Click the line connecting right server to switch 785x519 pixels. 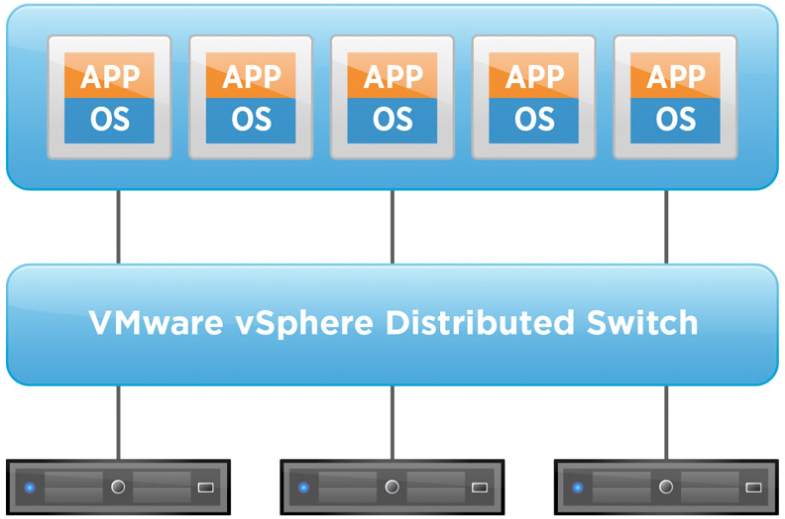tap(666, 422)
